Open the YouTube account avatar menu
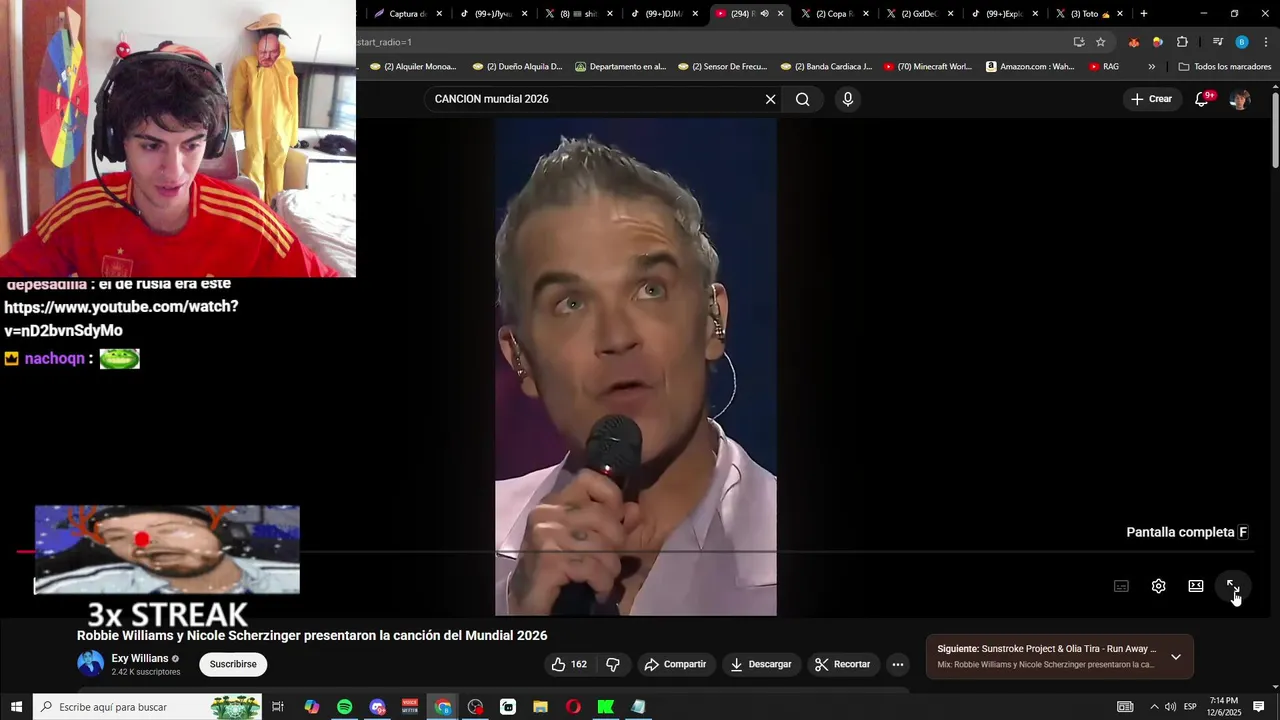The height and width of the screenshot is (720, 1280). point(1240,99)
